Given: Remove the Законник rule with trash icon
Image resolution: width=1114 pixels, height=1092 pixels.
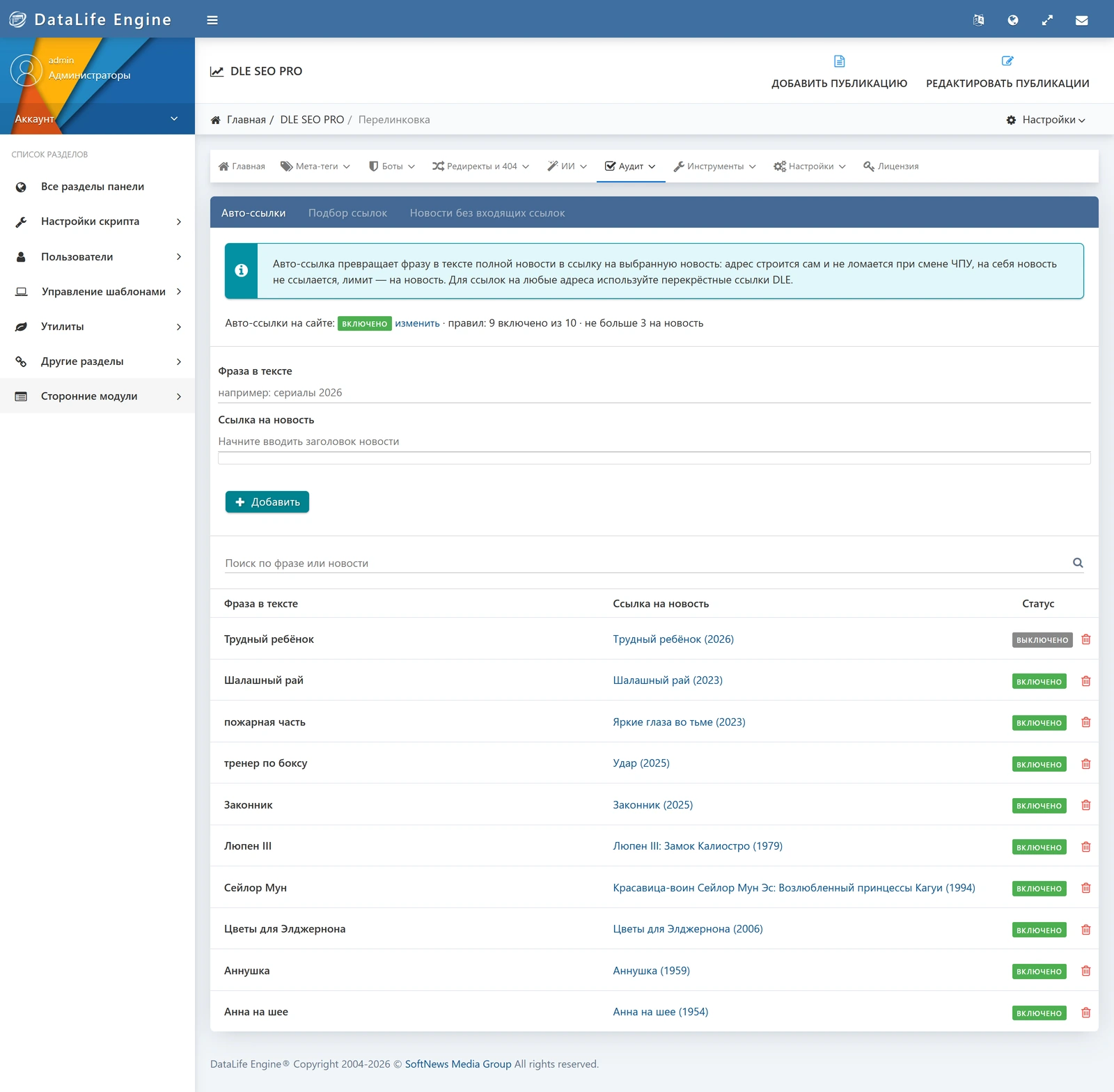Looking at the screenshot, I should (x=1086, y=805).
